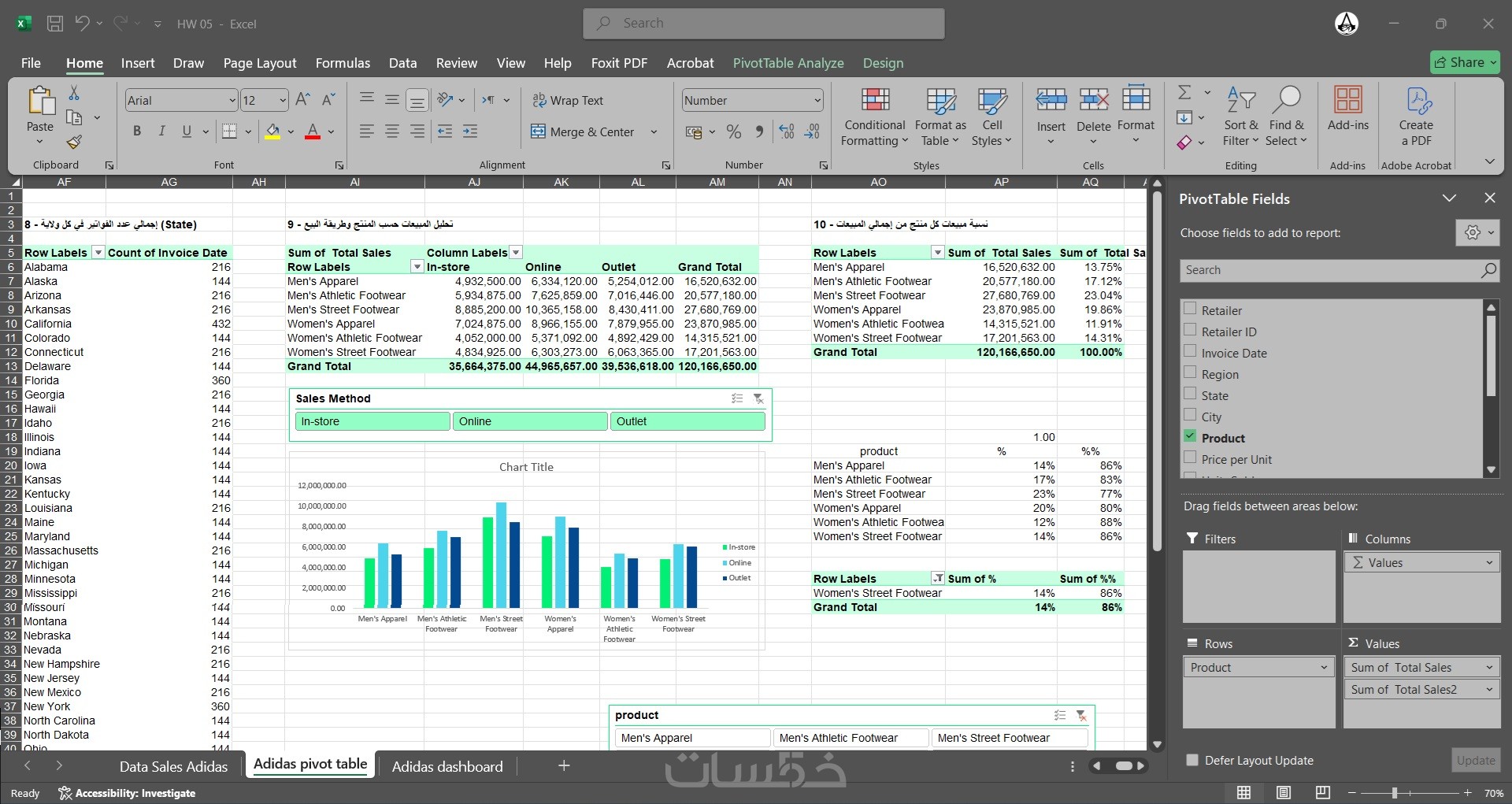Uncheck the Product field checkbox
The image size is (1512, 804).
1190,436
